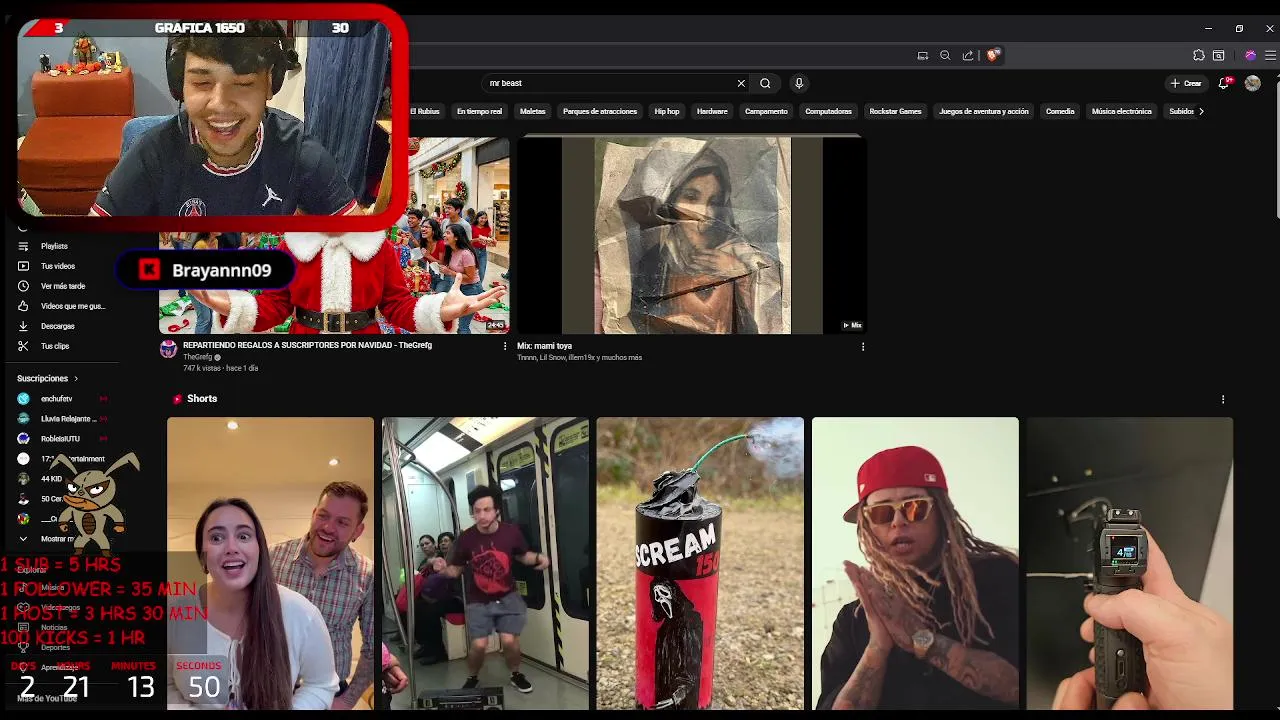Viewport: 1280px width, 720px height.
Task: Open Brave Shields lion icon
Action: [992, 55]
